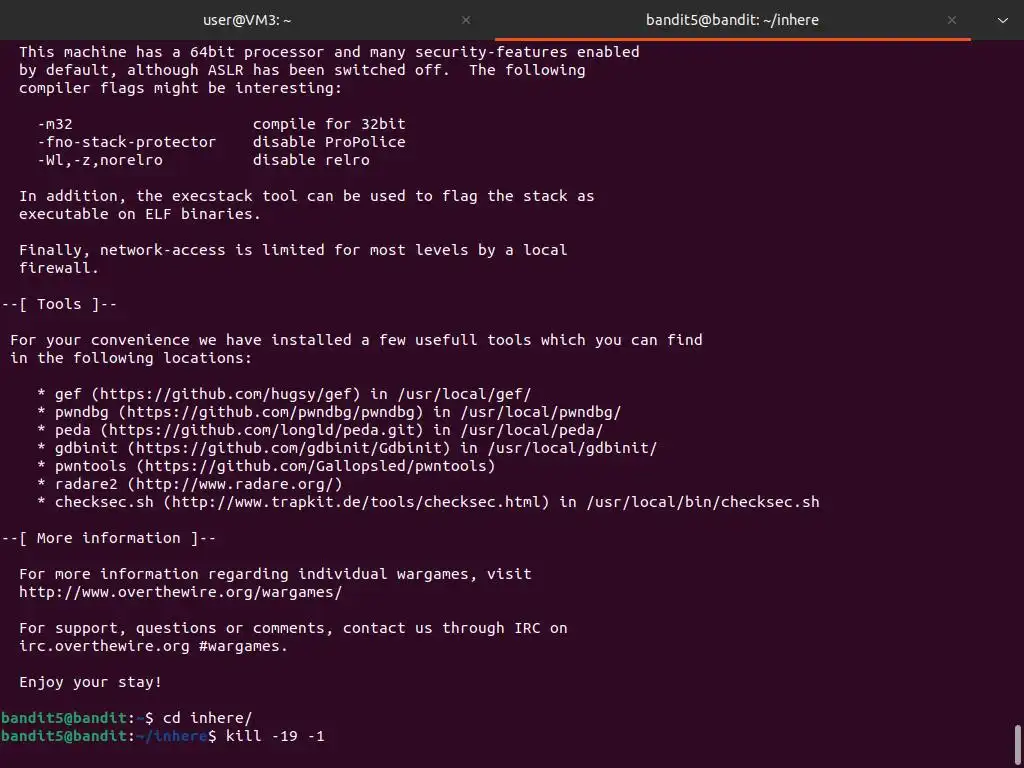Viewport: 1024px width, 768px height.
Task: Click the /usr/local/bin/checksec.sh path
Action: click(702, 502)
